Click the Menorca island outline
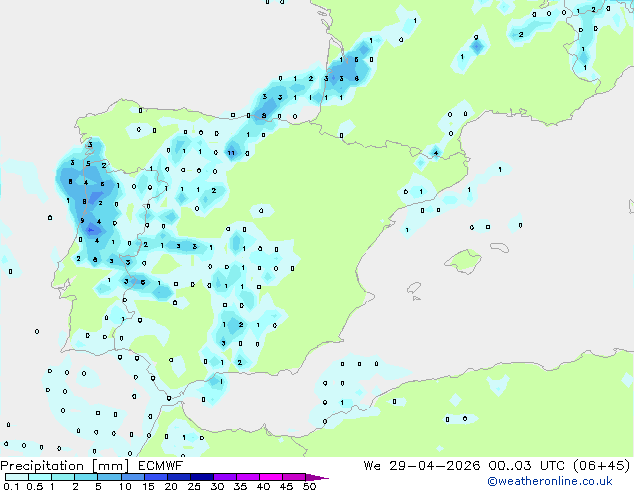This screenshot has height=490, width=634. [x=500, y=247]
